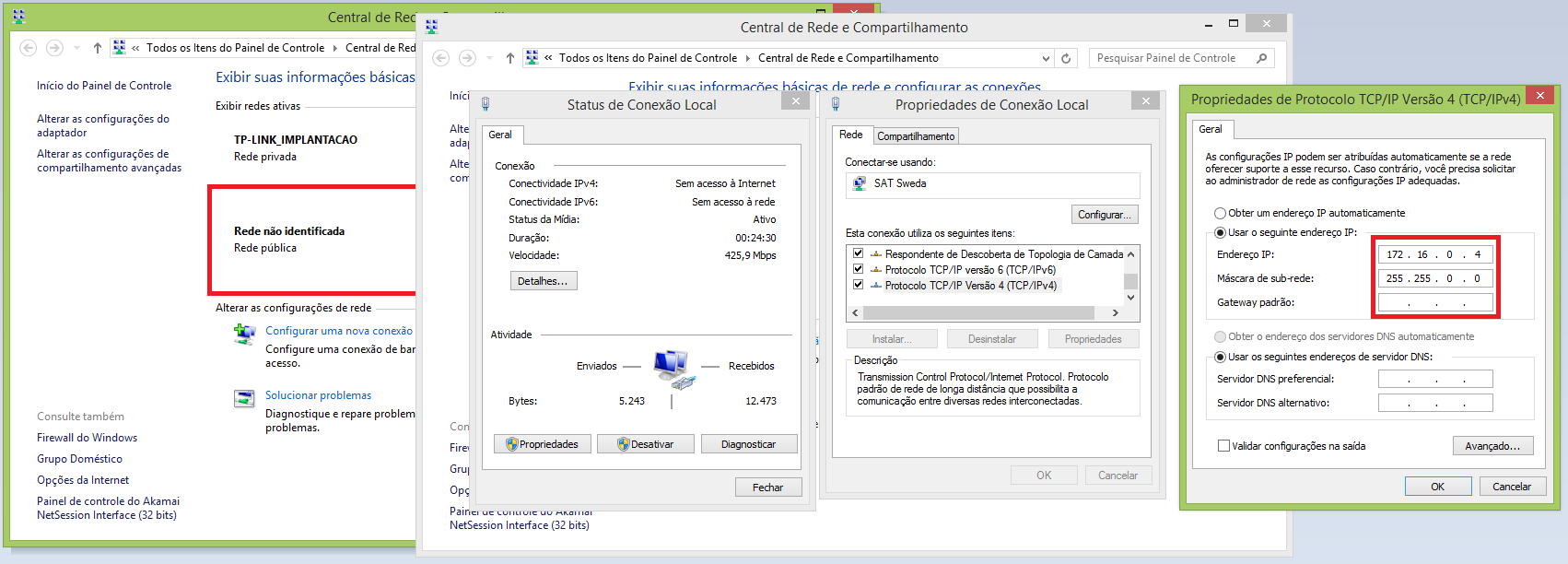This screenshot has width=1568, height=564.
Task: Click rear window title bar network icon
Action: point(18,17)
